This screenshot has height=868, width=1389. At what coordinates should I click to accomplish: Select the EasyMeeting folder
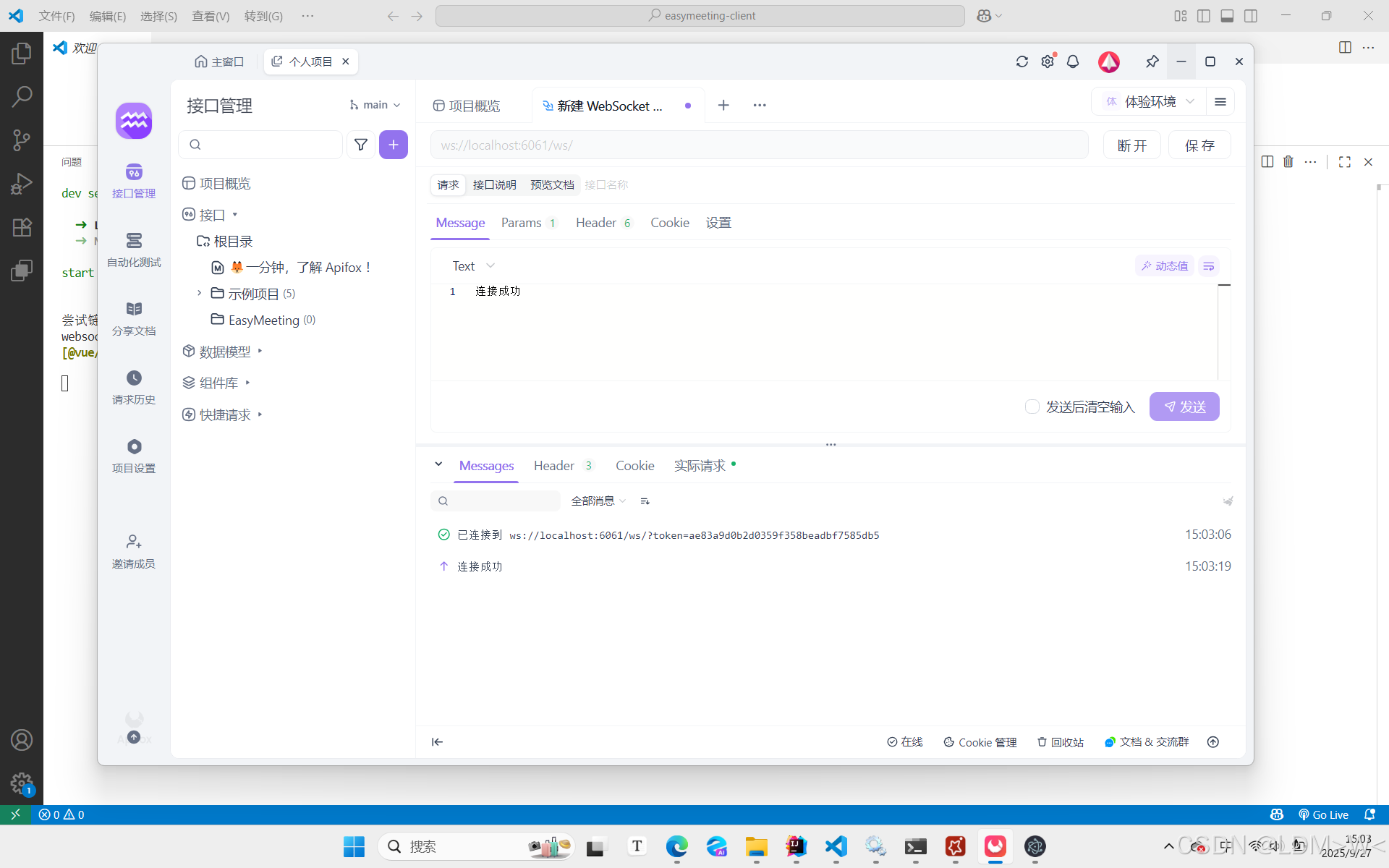263,320
